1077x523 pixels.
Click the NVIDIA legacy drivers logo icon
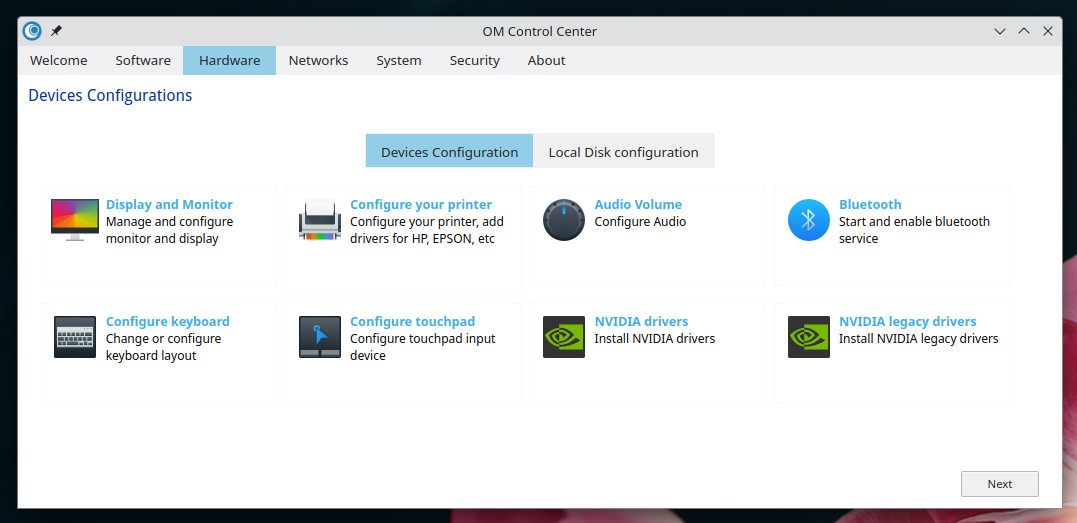pos(808,337)
